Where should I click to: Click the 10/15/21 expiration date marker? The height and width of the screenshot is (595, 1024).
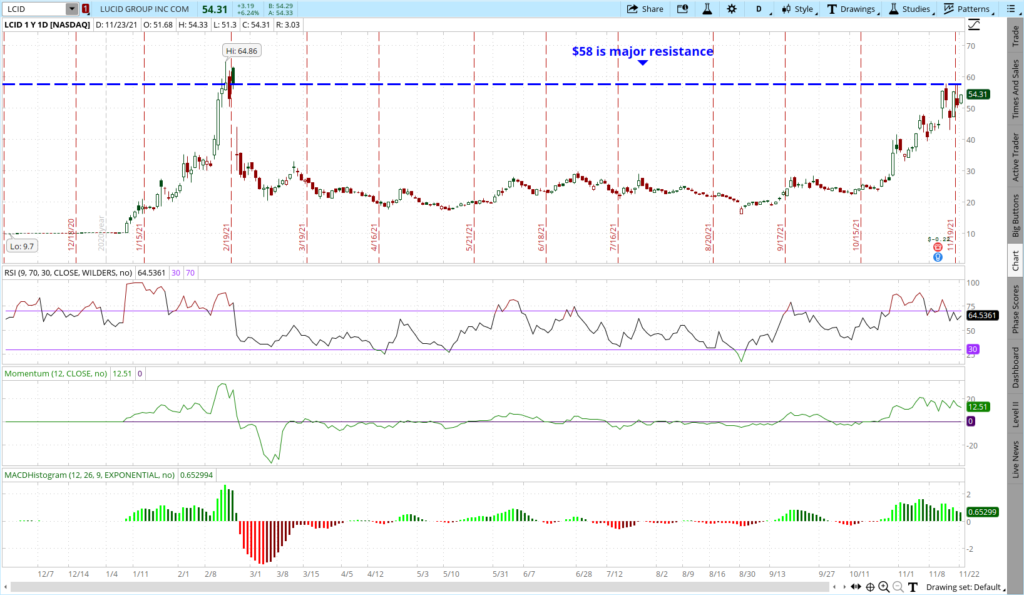856,236
